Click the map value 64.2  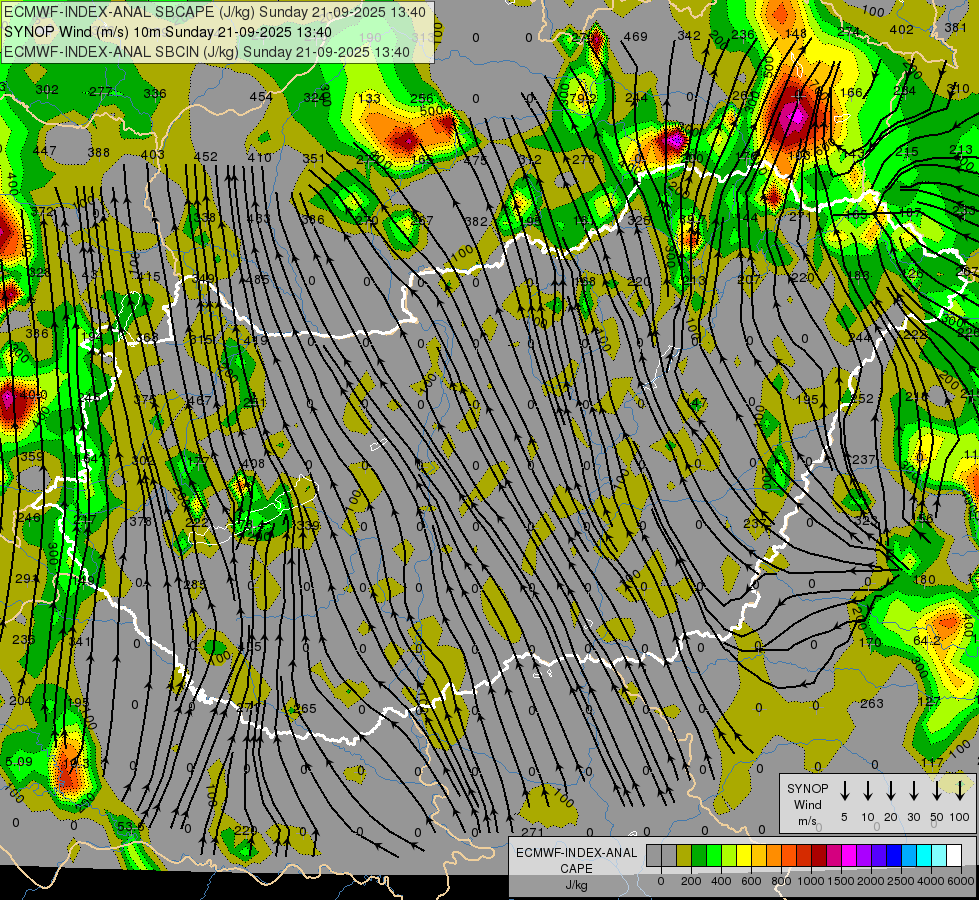click(927, 641)
